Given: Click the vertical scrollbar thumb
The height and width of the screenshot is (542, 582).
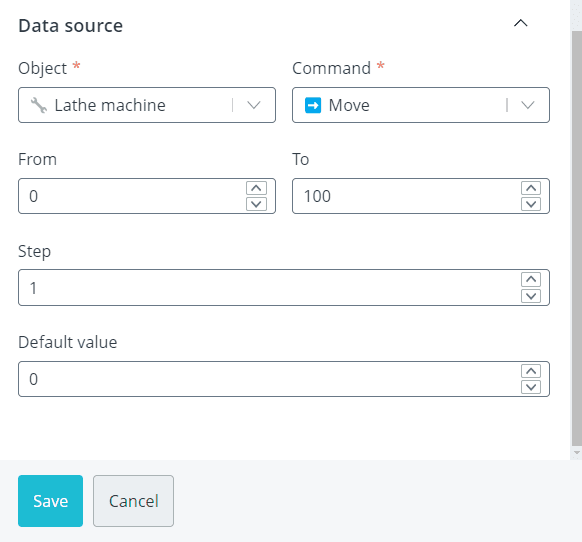Looking at the screenshot, I should 577,238.
